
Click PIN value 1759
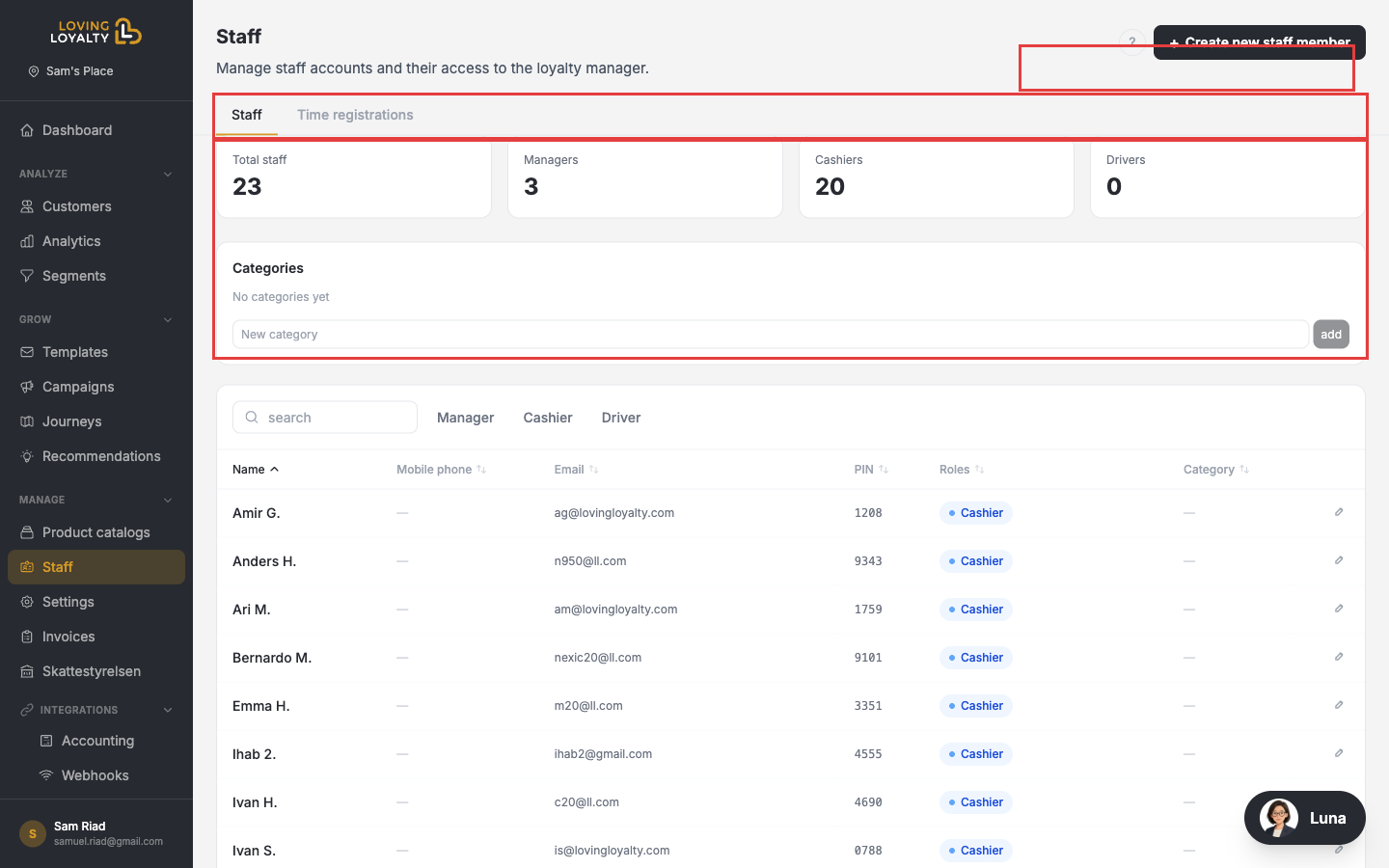click(x=868, y=610)
